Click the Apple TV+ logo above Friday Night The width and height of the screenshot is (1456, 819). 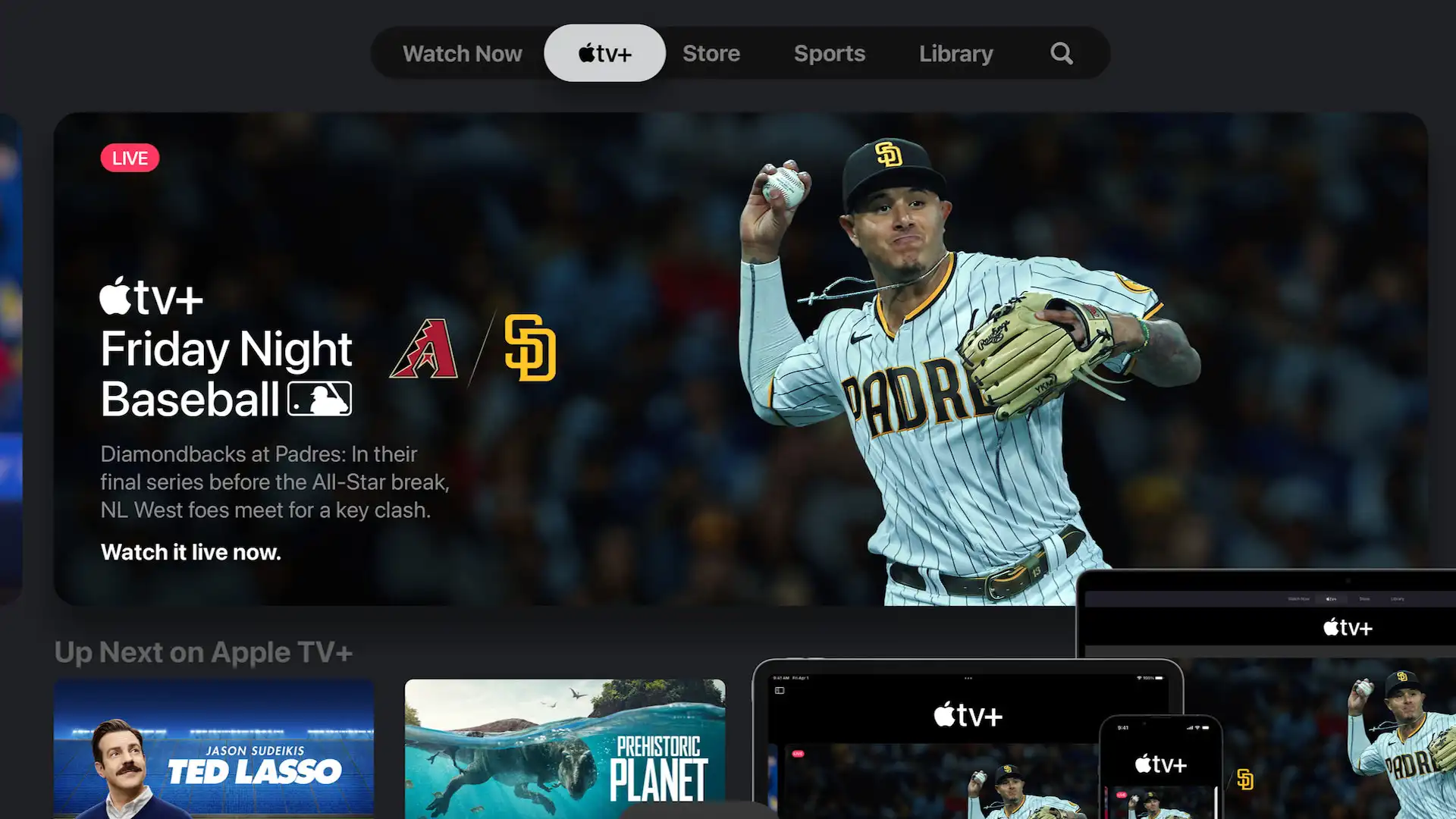[x=151, y=296]
